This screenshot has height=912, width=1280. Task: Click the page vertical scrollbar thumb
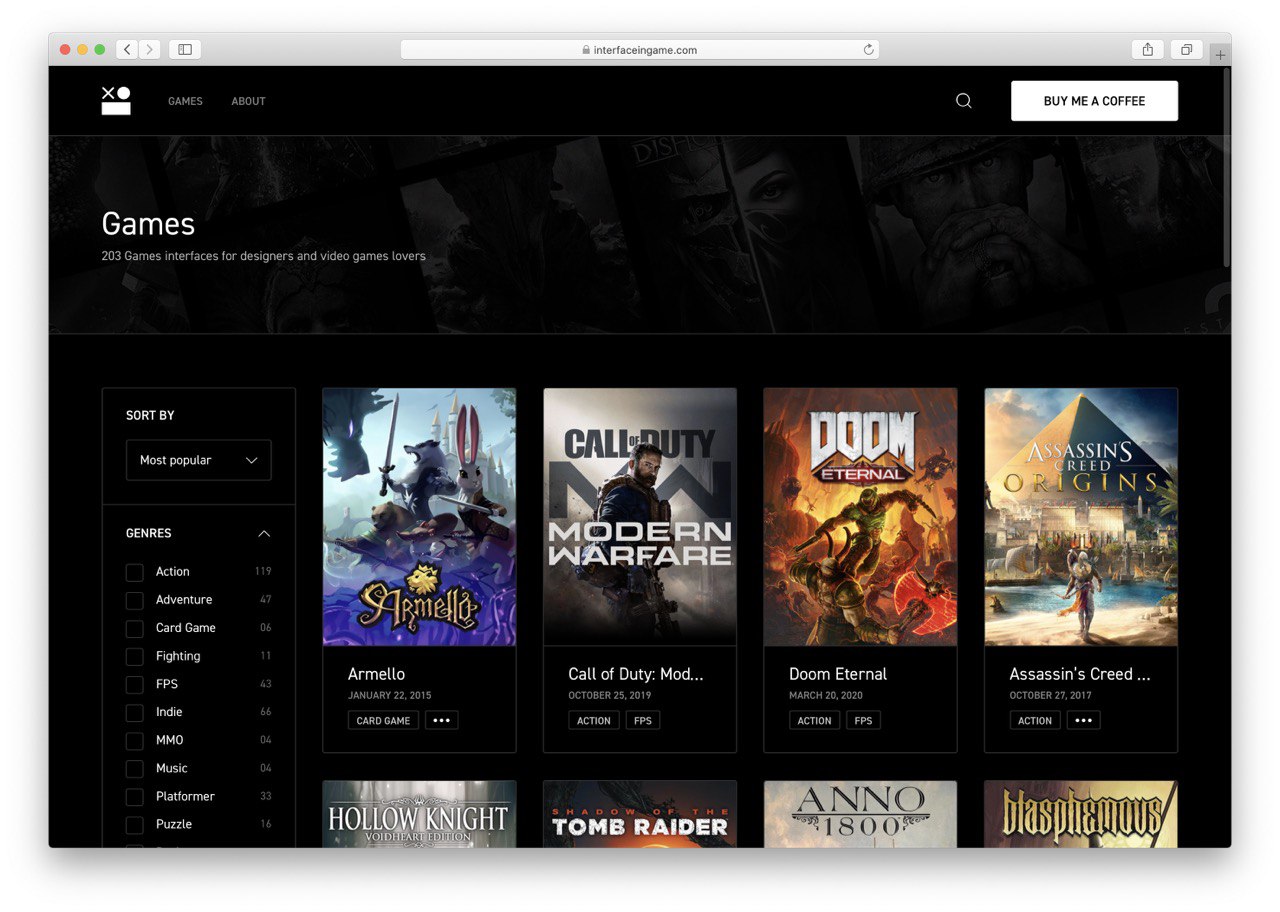tap(1227, 167)
